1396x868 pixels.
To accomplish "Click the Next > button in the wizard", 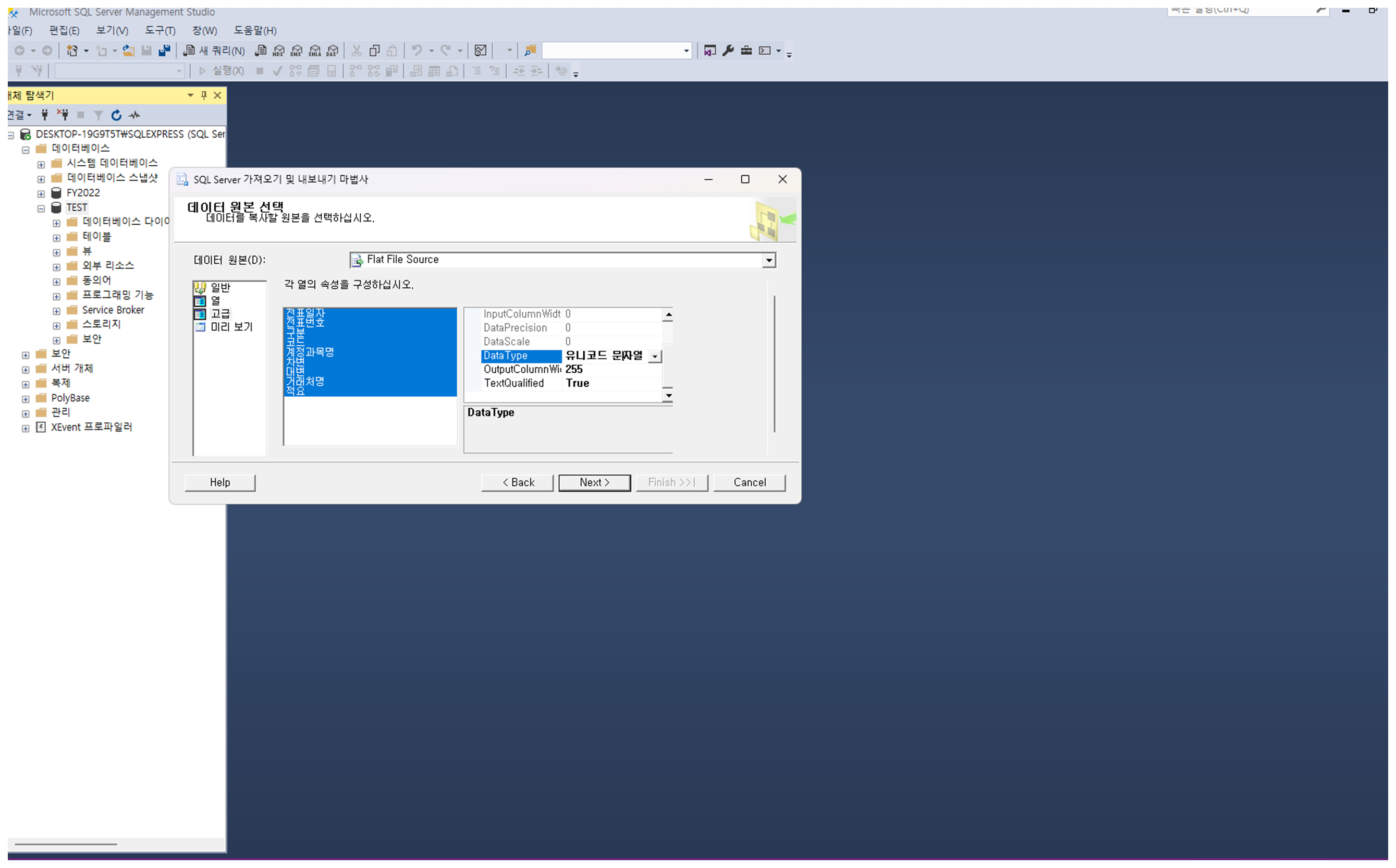I will (594, 483).
